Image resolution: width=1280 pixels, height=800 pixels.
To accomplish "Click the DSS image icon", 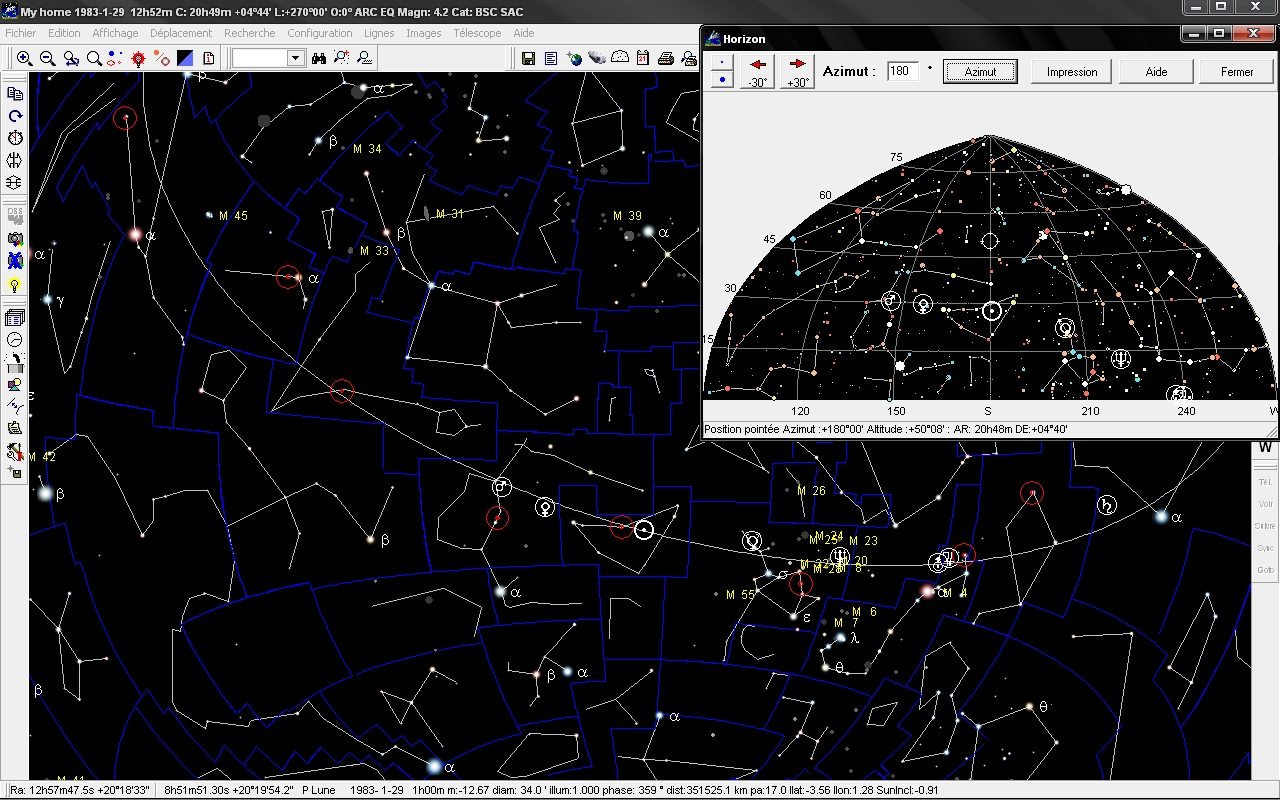I will pyautogui.click(x=15, y=215).
